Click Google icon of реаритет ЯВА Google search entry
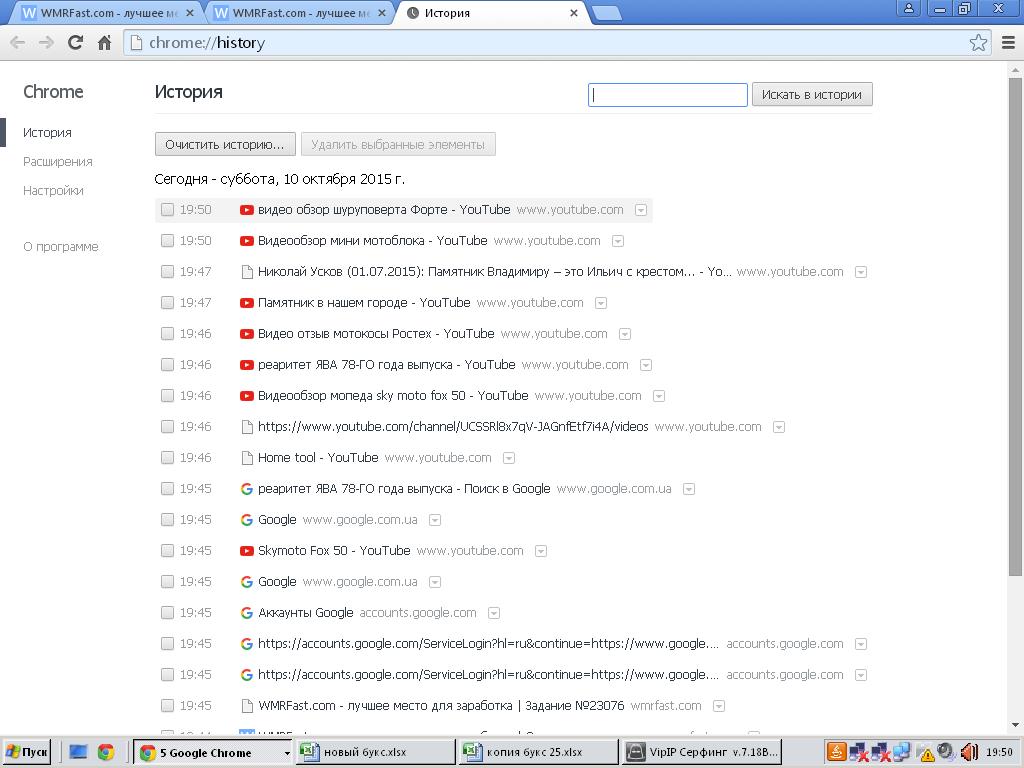 [246, 488]
